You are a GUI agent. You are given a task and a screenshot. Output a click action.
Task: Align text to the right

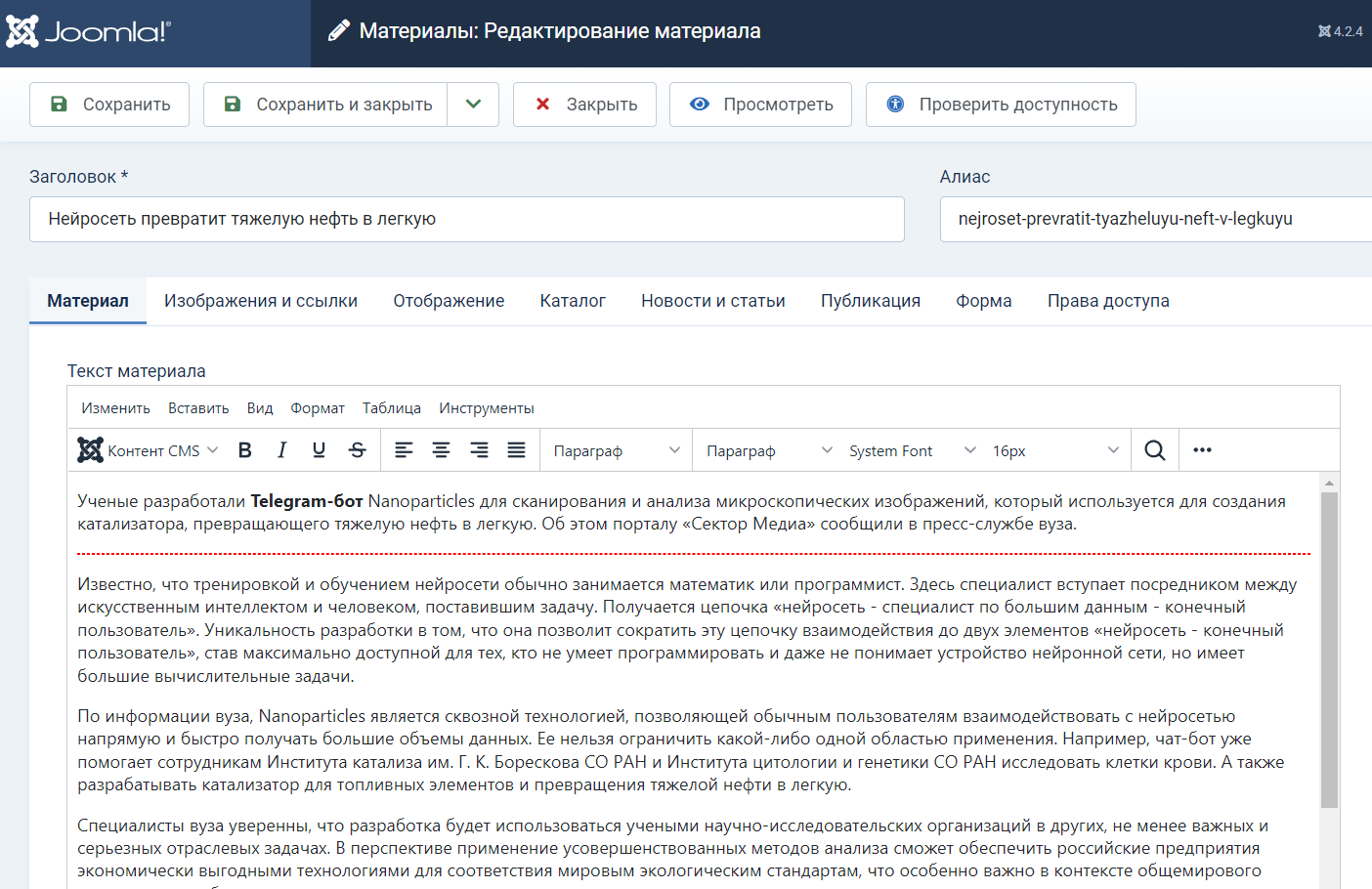coord(479,450)
